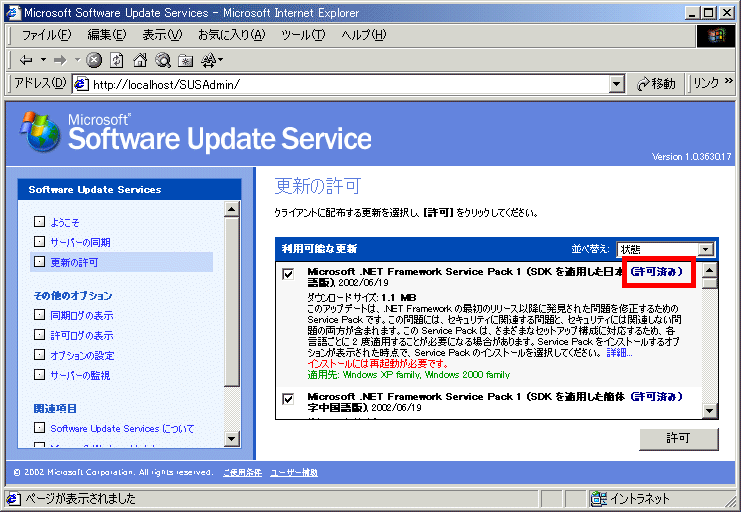741x512 pixels.
Task: Click the 移動 go button
Action: point(656,84)
